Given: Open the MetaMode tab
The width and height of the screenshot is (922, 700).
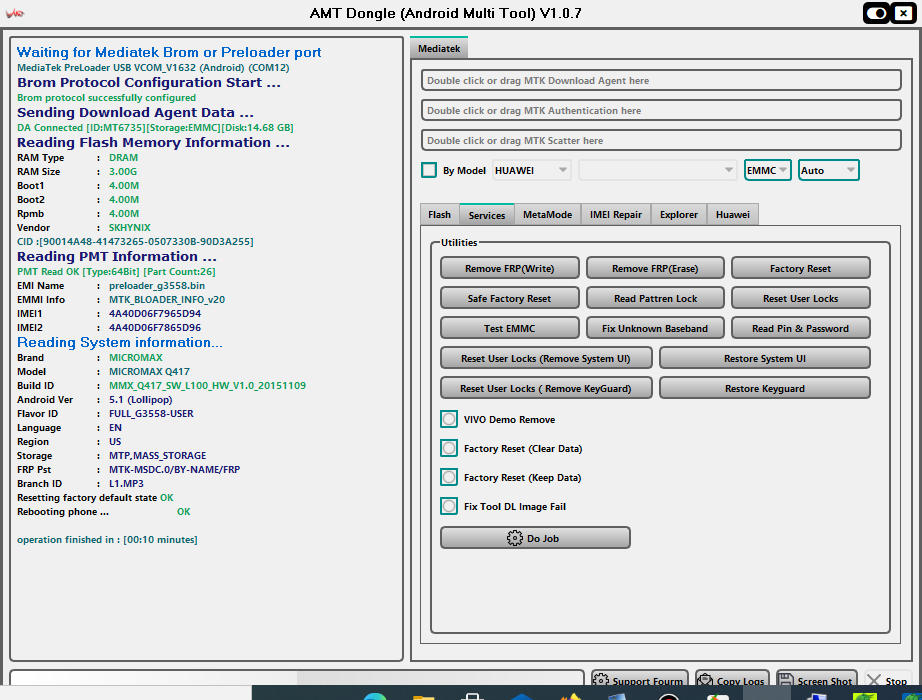Looking at the screenshot, I should (547, 215).
